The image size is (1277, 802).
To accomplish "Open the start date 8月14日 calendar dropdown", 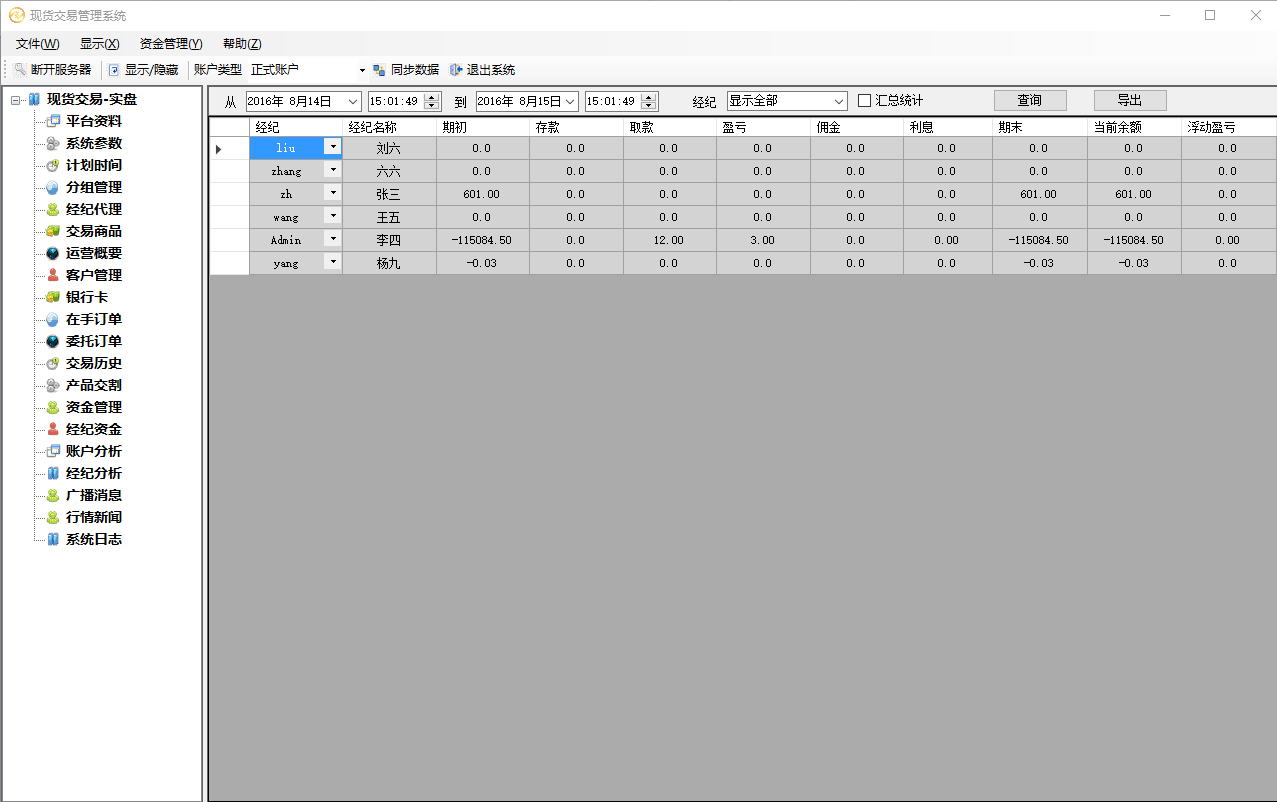I will [353, 101].
